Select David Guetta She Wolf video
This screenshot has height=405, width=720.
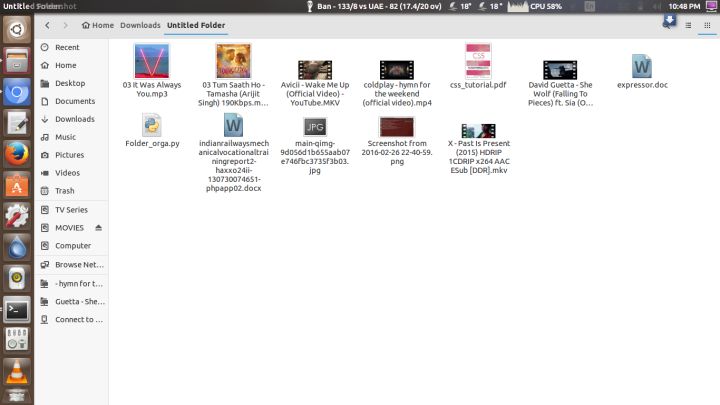coord(560,83)
